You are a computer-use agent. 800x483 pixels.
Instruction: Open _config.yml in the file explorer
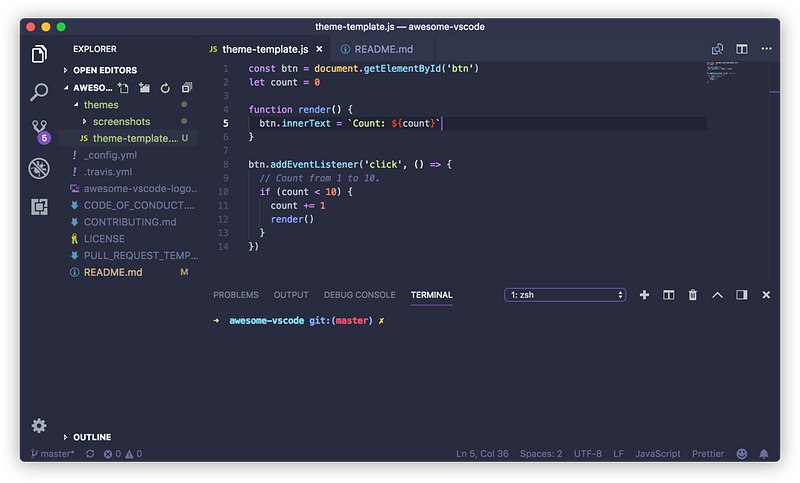(x=110, y=155)
